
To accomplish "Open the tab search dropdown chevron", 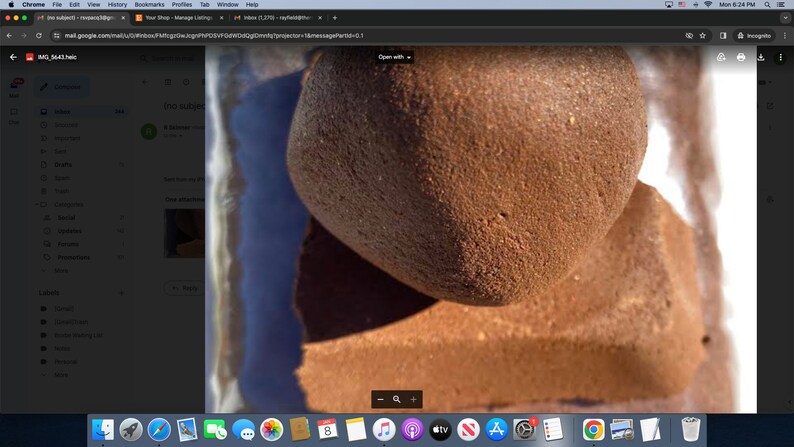I will point(785,18).
